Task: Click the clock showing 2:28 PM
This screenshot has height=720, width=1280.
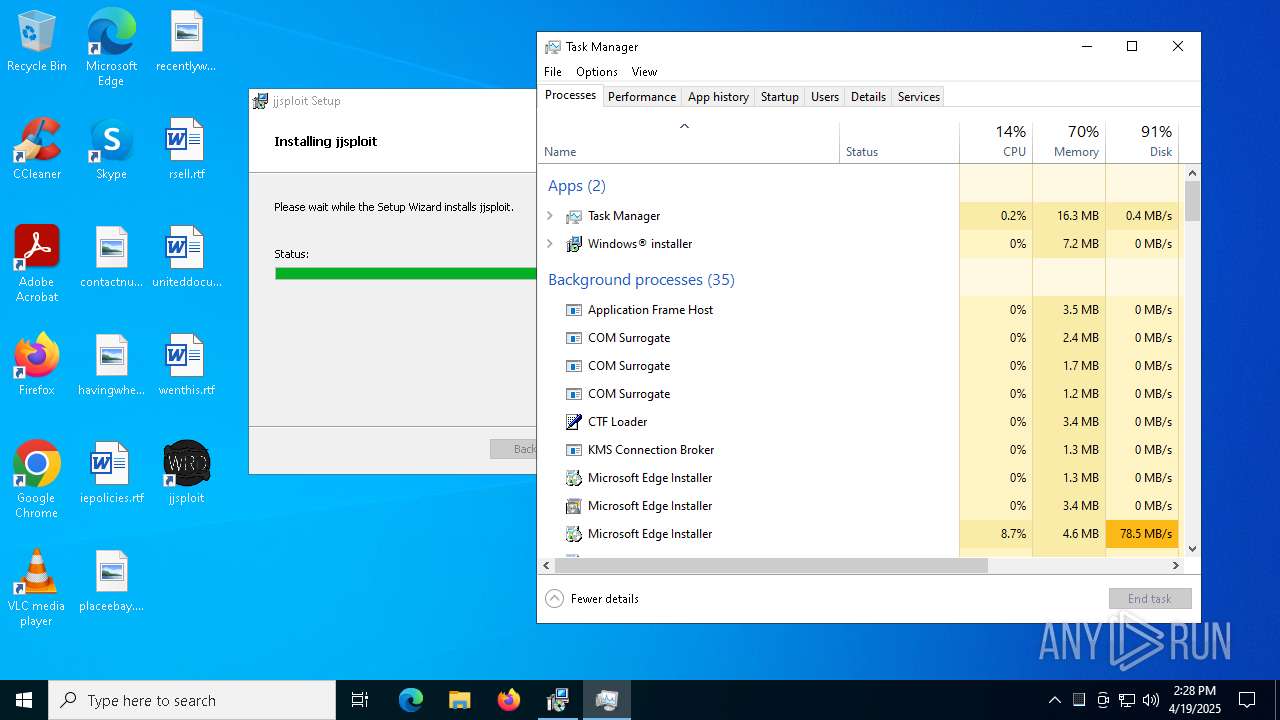Action: [x=1196, y=700]
